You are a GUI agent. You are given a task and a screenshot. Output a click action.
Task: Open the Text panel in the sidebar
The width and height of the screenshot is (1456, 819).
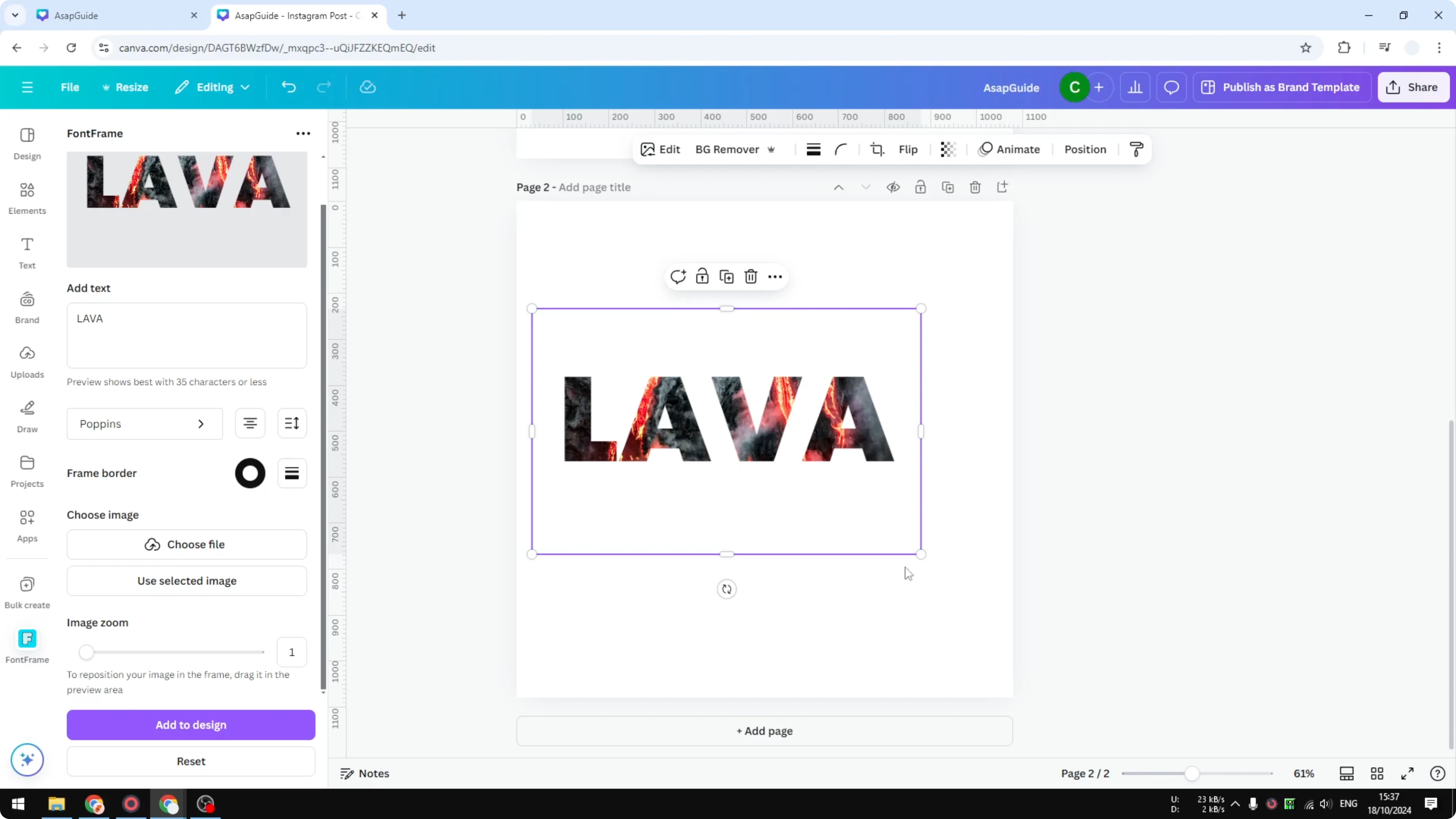click(27, 252)
